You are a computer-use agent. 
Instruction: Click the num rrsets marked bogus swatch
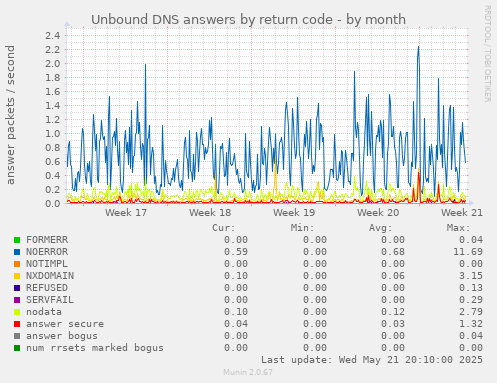click(x=17, y=348)
